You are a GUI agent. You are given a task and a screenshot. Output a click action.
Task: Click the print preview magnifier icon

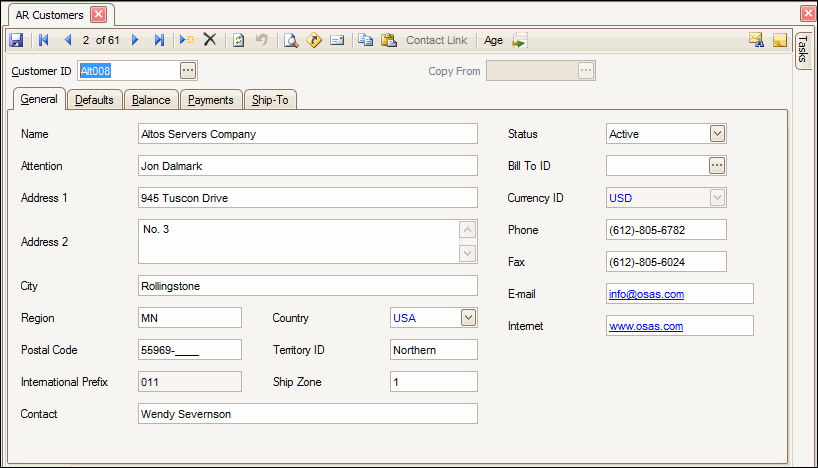click(291, 40)
